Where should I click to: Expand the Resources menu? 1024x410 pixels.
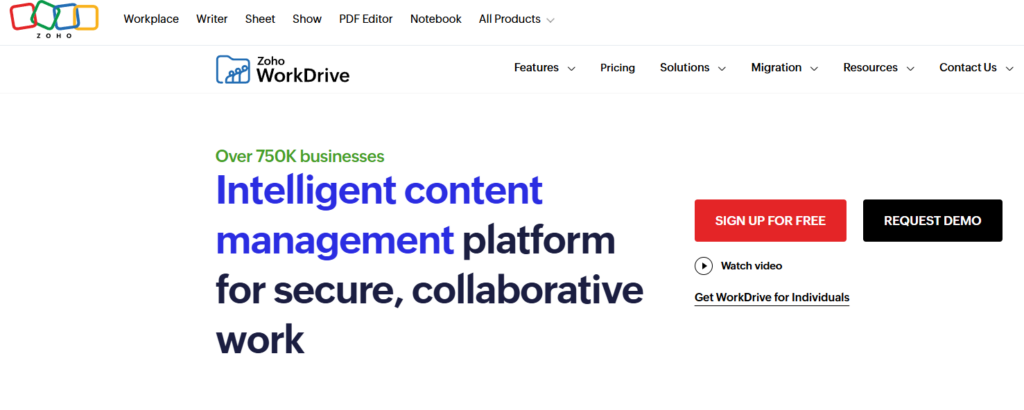[878, 67]
